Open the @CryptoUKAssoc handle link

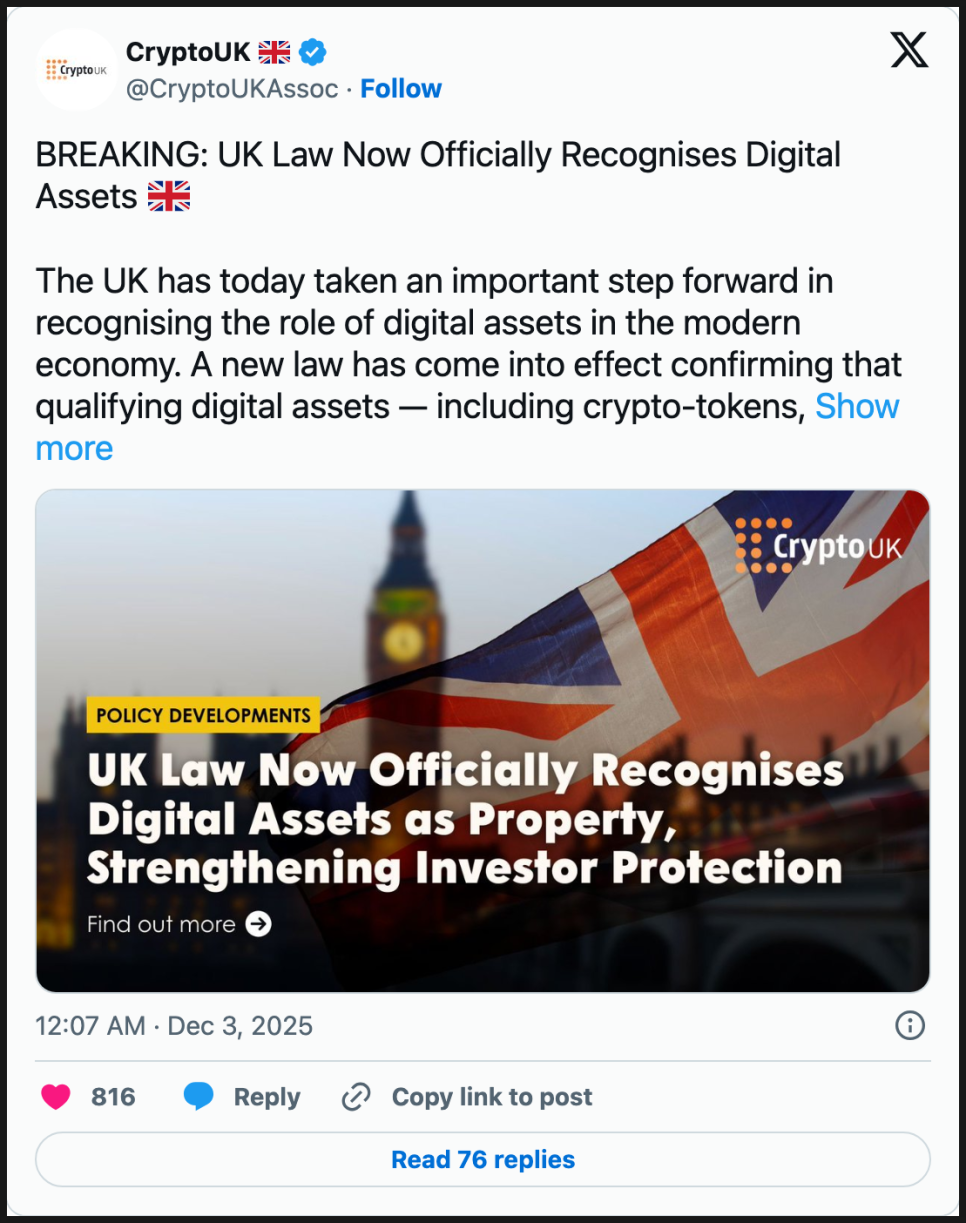pos(232,89)
